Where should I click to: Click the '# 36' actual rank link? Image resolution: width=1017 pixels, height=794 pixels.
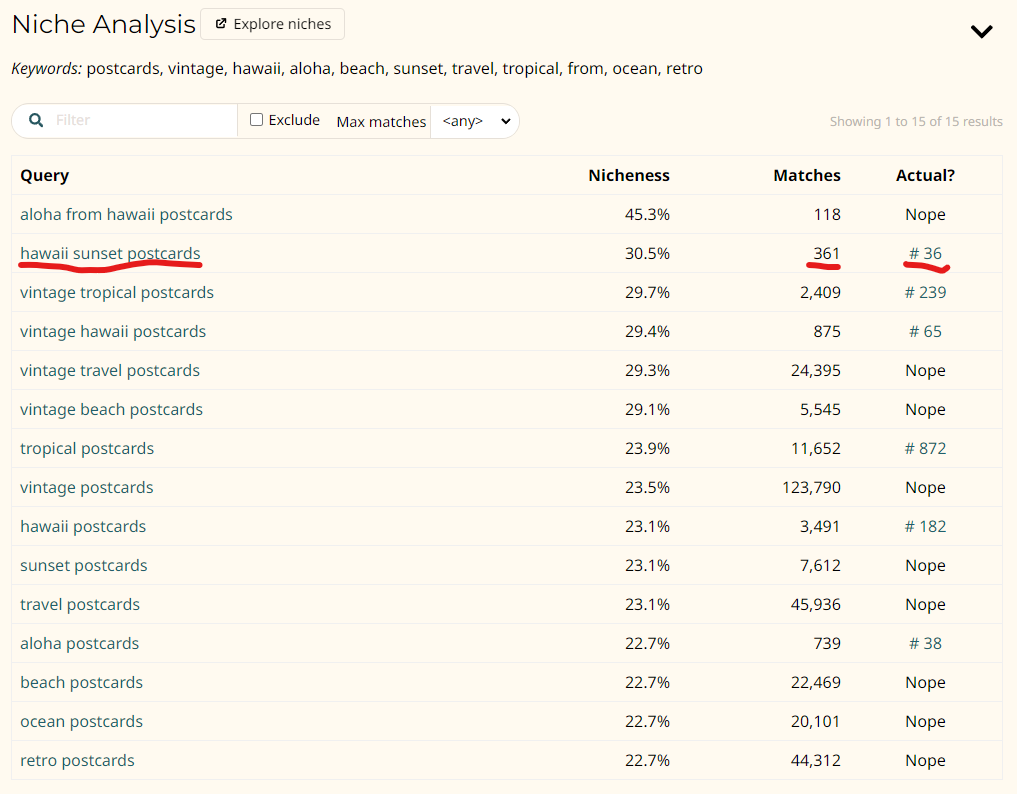pos(926,254)
